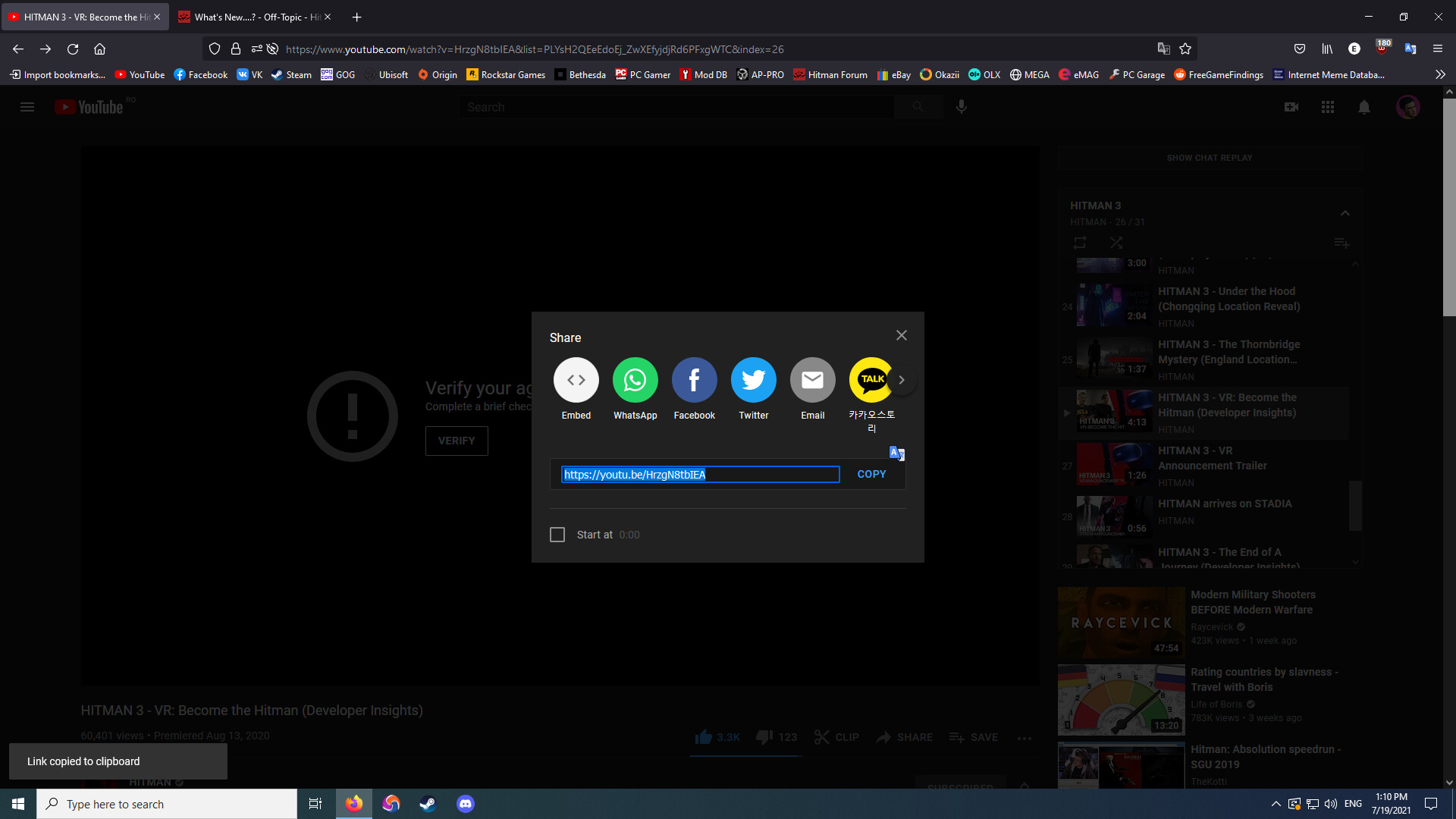Open Modern Military Shooters video thumbnail
Image resolution: width=1456 pixels, height=819 pixels.
point(1122,623)
